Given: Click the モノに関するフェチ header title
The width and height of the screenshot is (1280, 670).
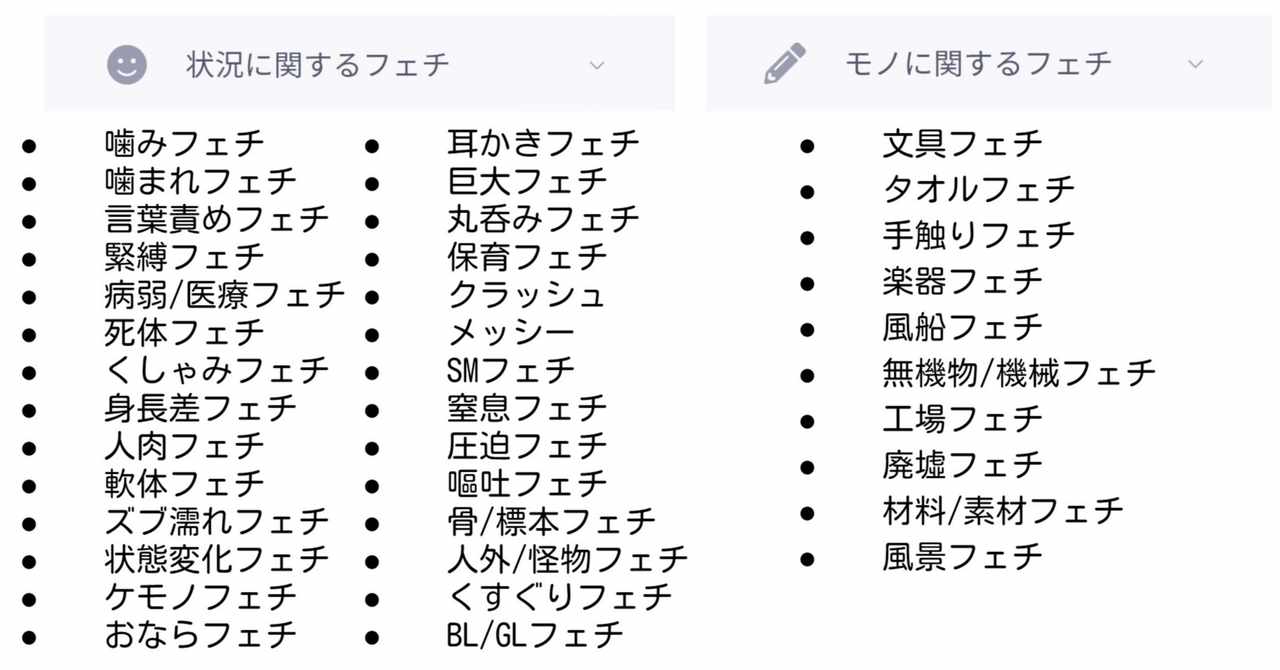Looking at the screenshot, I should click(978, 64).
